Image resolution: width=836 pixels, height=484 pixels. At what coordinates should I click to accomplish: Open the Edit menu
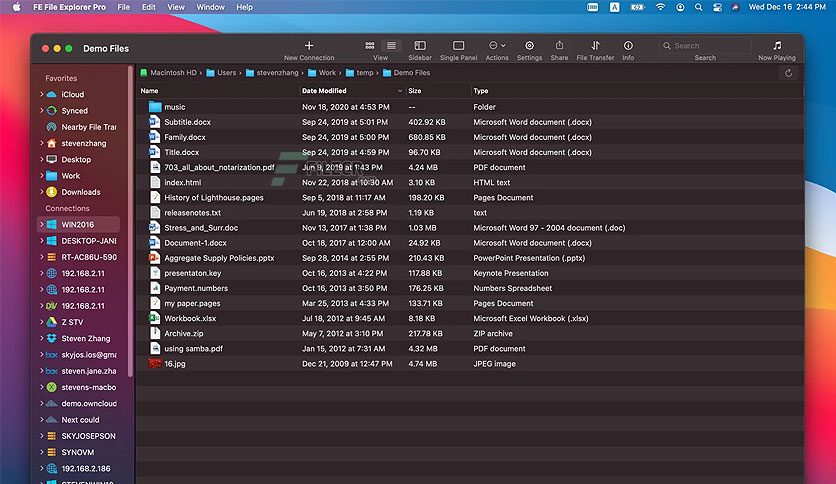tap(149, 7)
